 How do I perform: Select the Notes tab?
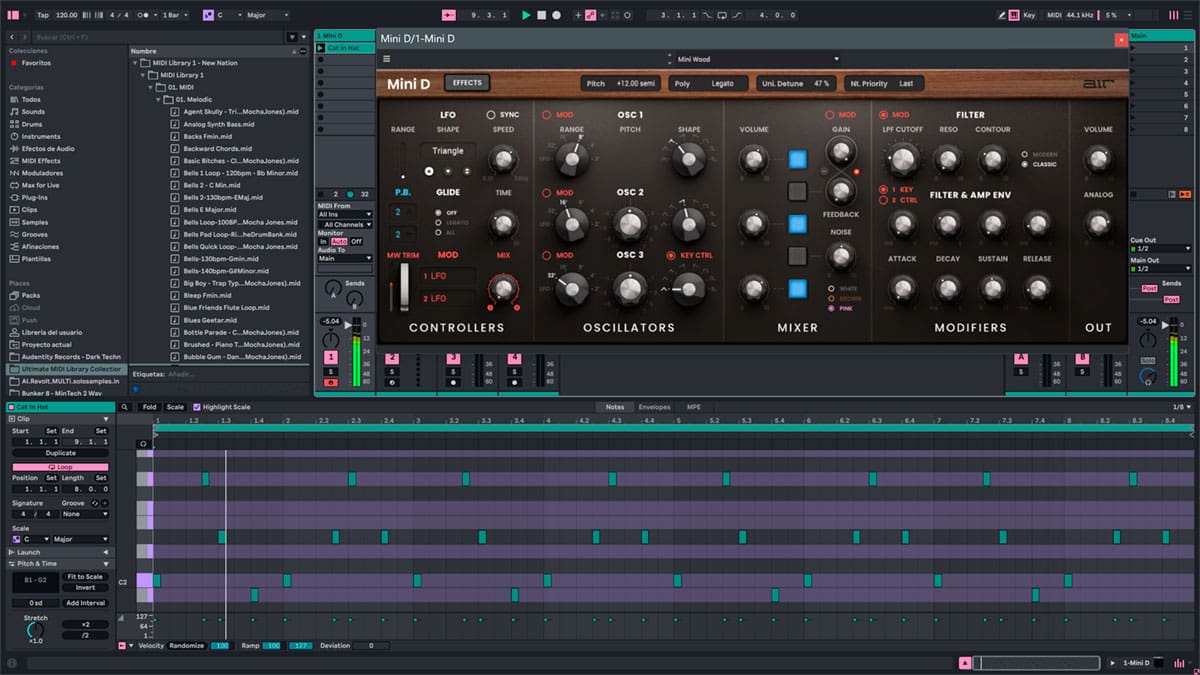point(615,407)
